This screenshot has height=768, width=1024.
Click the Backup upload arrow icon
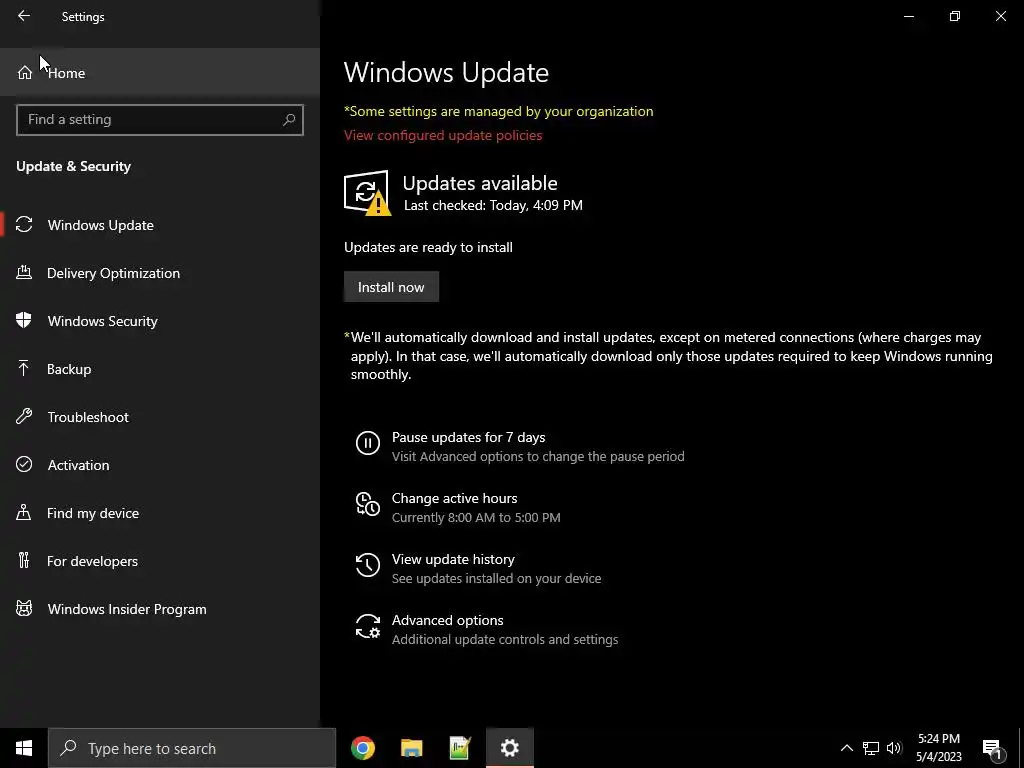(x=24, y=368)
